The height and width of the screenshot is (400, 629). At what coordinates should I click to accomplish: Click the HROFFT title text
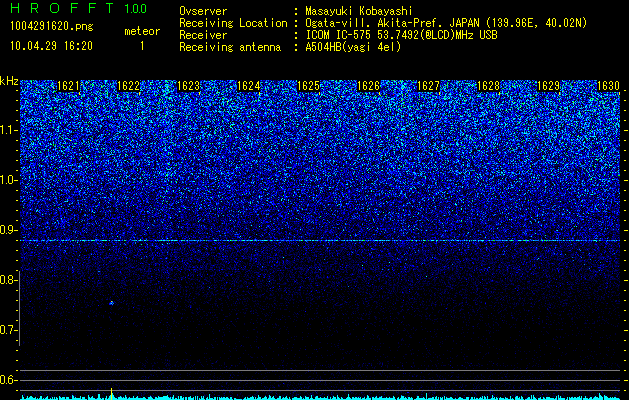(62, 8)
